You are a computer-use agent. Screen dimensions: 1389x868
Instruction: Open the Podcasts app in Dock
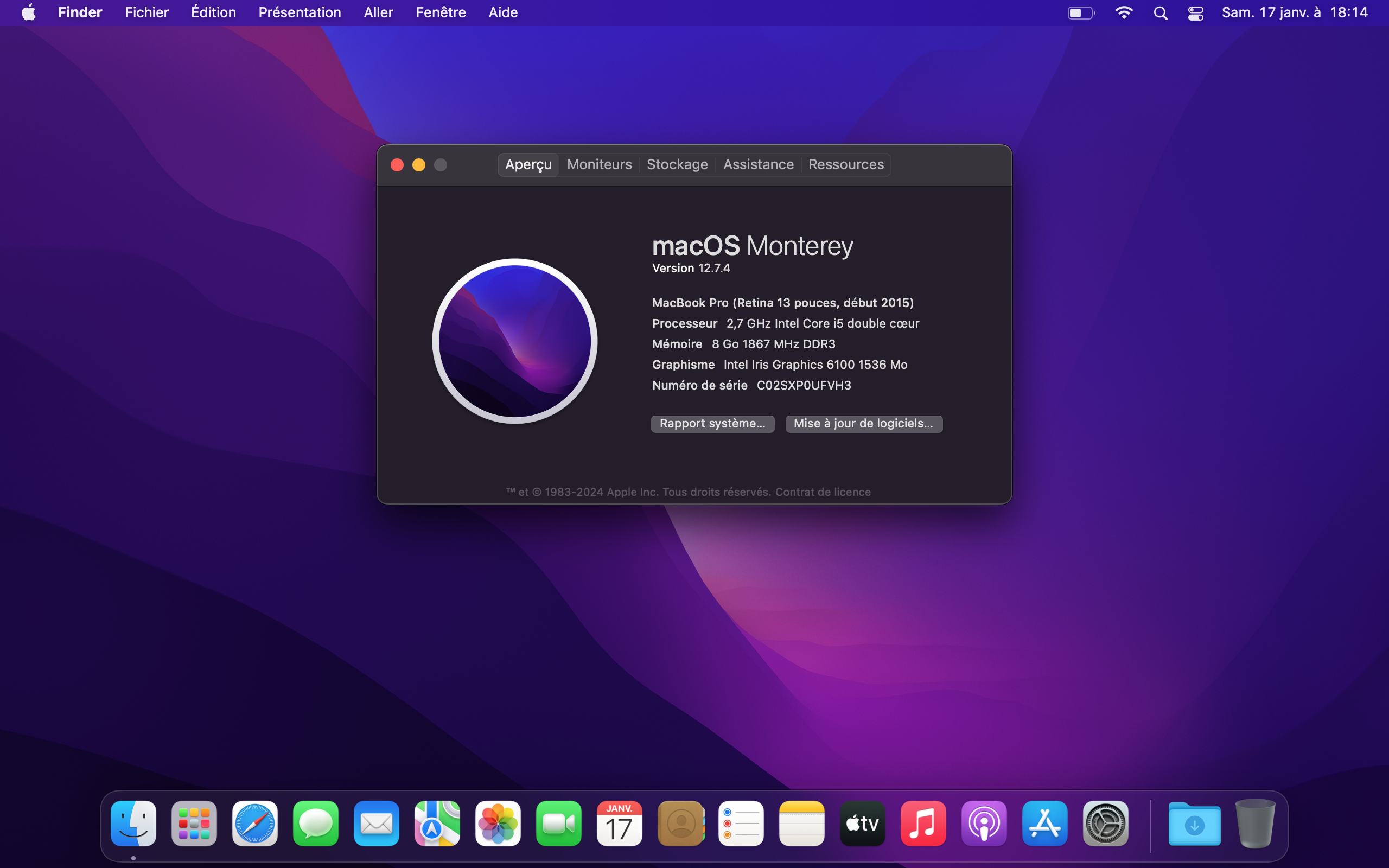[984, 824]
